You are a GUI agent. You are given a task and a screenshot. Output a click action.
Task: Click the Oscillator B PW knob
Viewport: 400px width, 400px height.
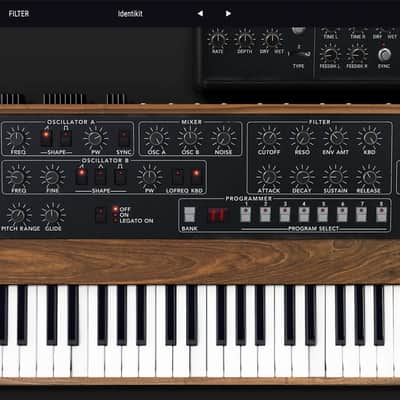[x=150, y=177]
